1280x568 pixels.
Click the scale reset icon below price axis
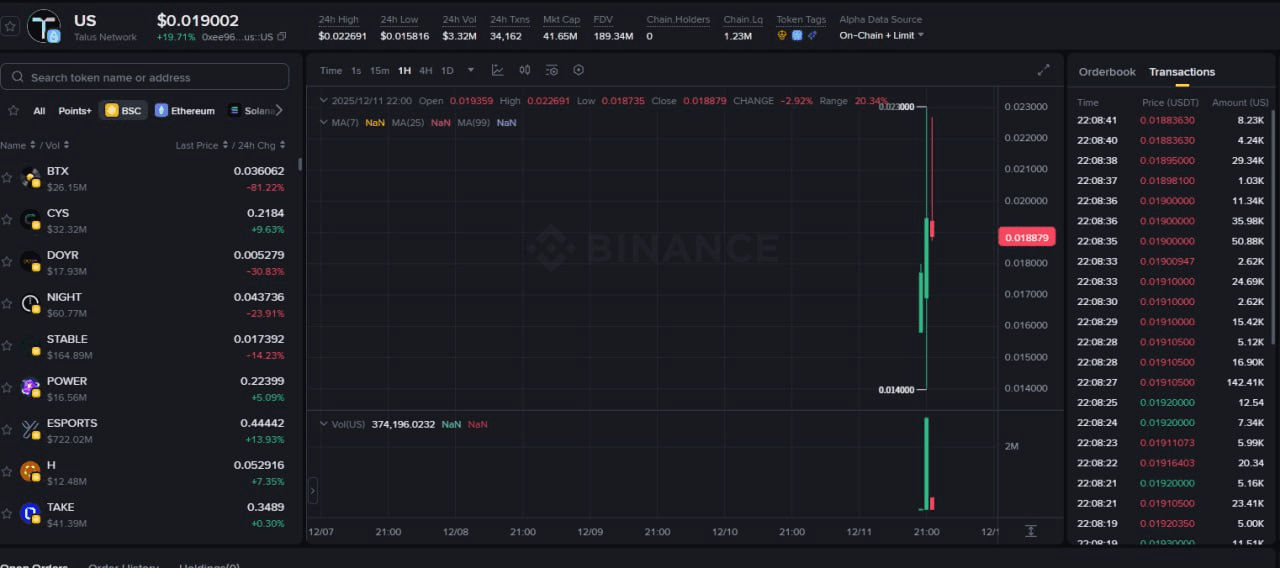click(1030, 531)
